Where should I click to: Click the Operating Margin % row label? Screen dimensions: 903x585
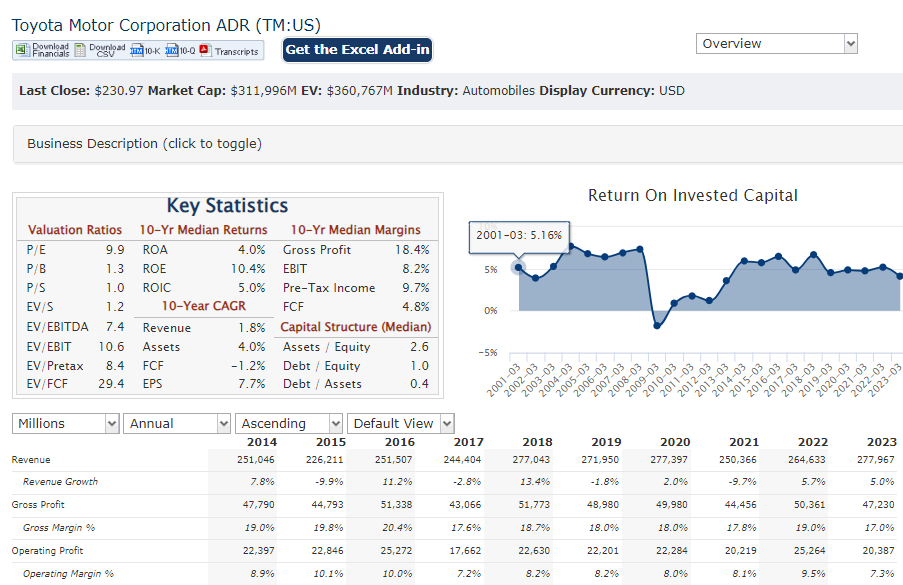pos(69,574)
